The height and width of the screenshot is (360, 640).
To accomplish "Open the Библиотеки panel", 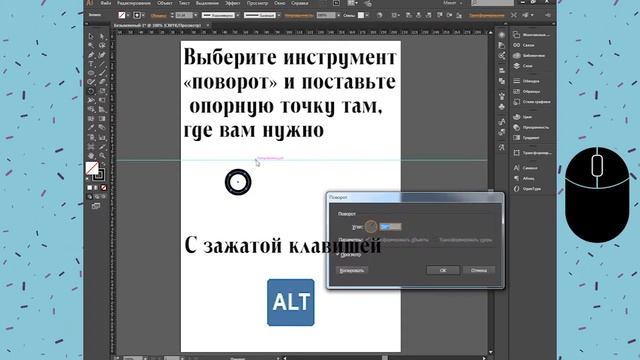I will (529, 55).
